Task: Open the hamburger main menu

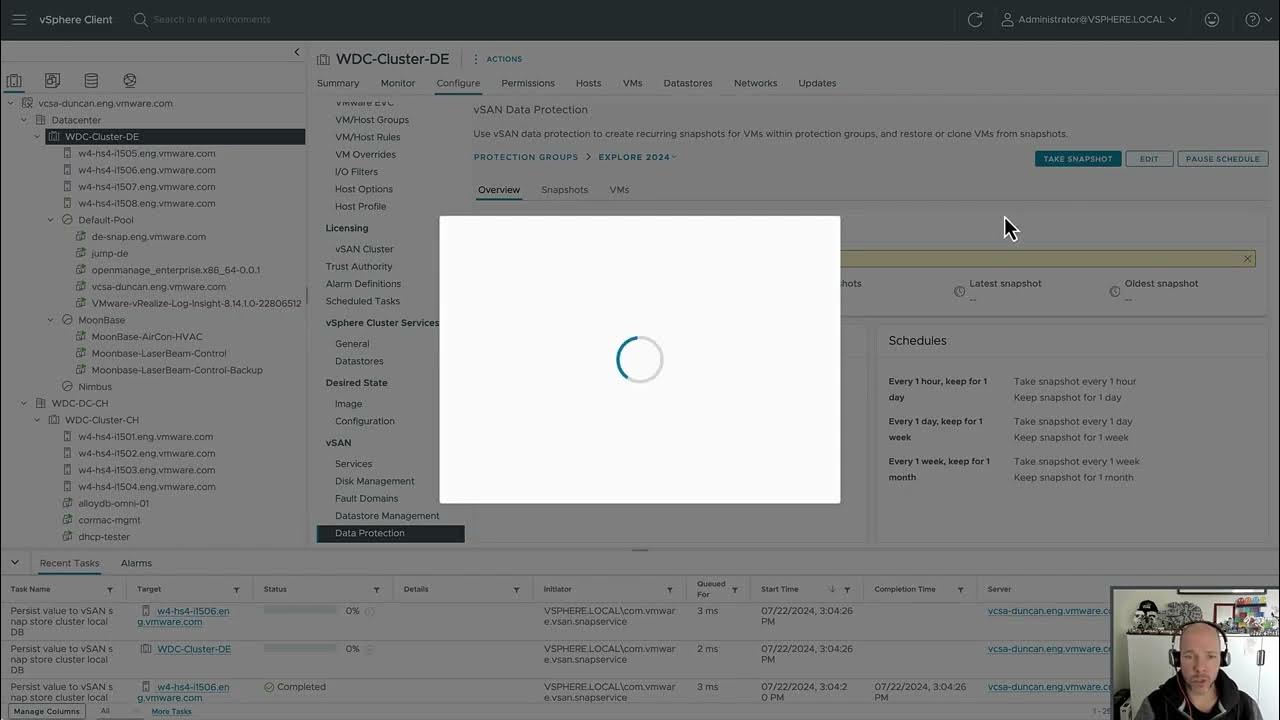Action: point(19,19)
